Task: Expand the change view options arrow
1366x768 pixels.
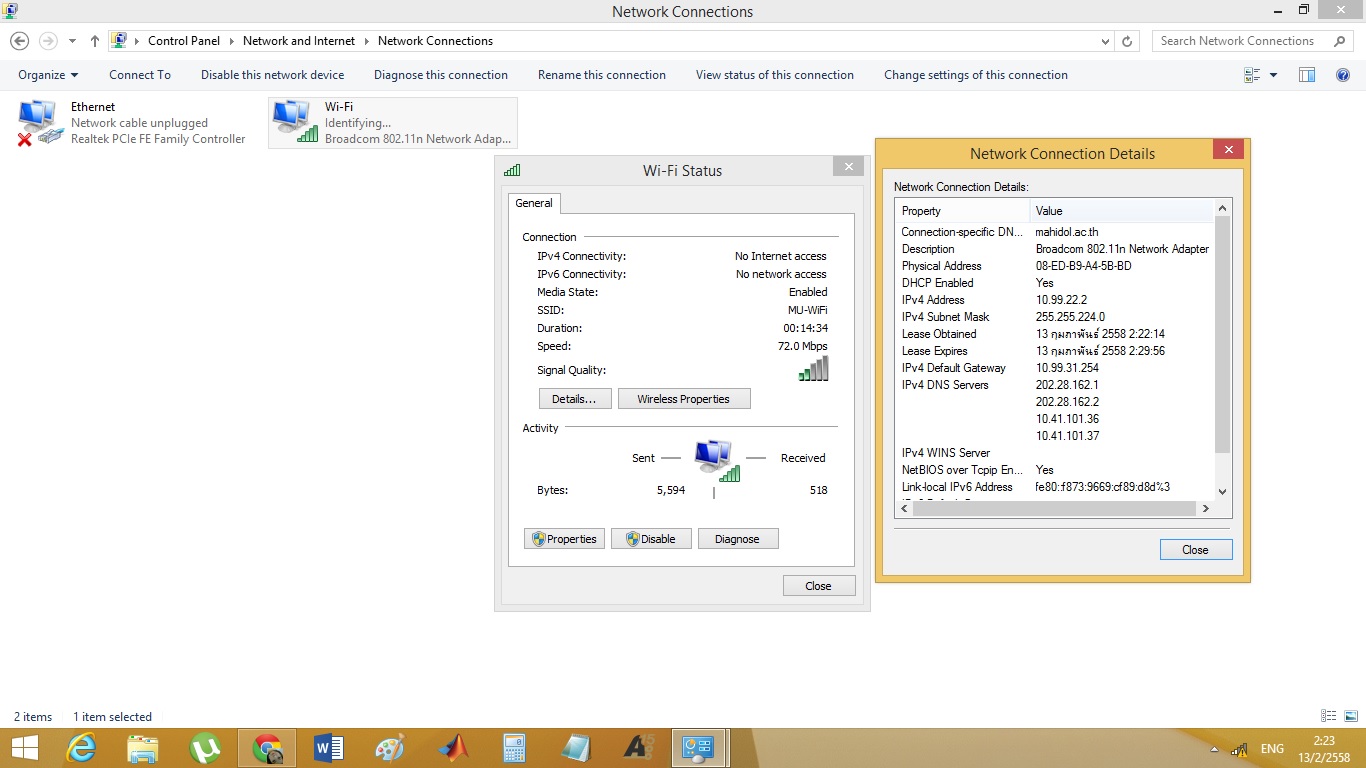Action: pos(1273,75)
